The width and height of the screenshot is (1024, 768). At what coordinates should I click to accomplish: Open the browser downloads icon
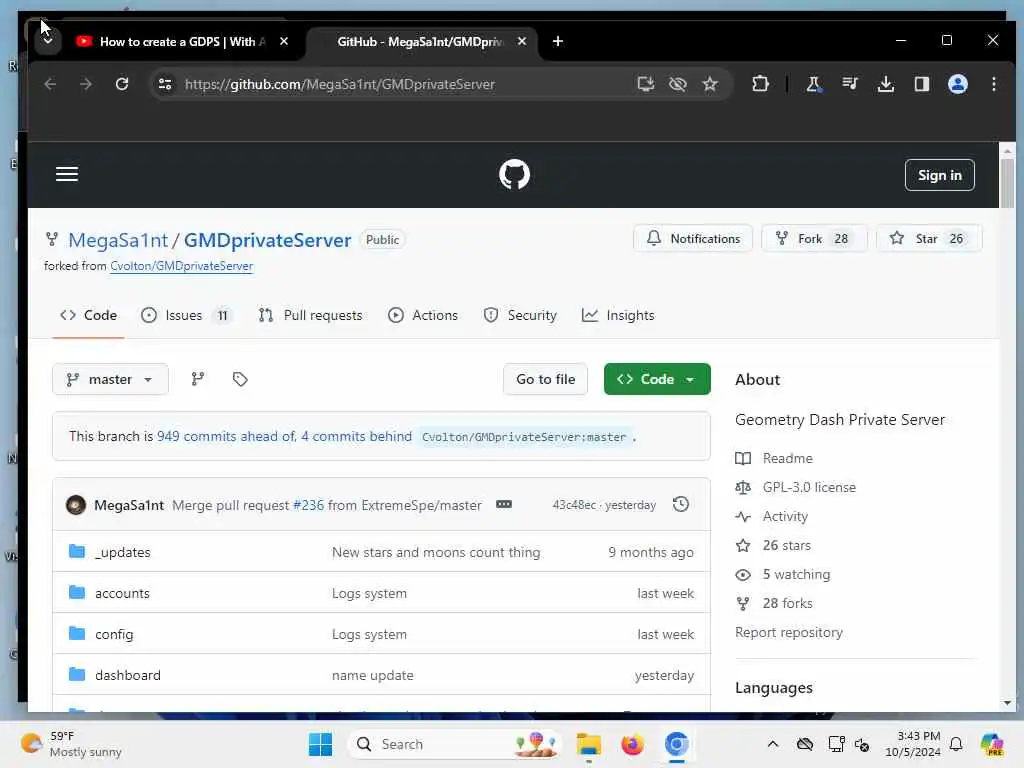pyautogui.click(x=886, y=84)
